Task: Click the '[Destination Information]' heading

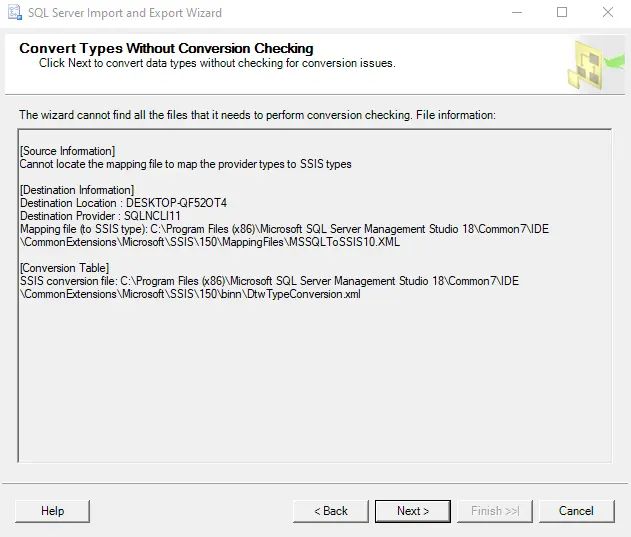Action: click(77, 190)
